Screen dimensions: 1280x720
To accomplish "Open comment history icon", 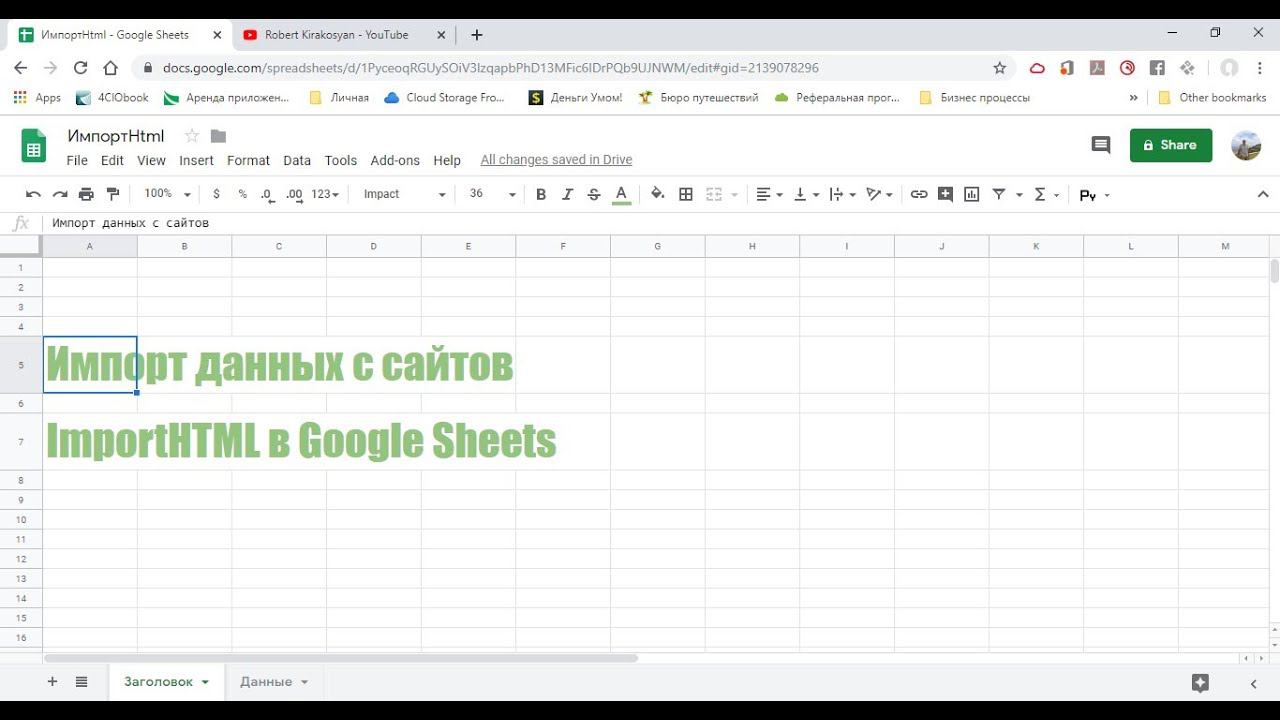I will [1101, 145].
